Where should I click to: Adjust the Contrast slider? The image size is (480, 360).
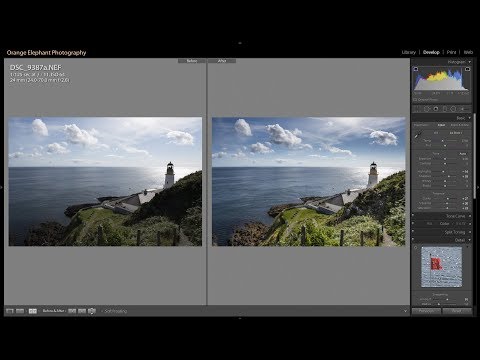click(x=445, y=164)
